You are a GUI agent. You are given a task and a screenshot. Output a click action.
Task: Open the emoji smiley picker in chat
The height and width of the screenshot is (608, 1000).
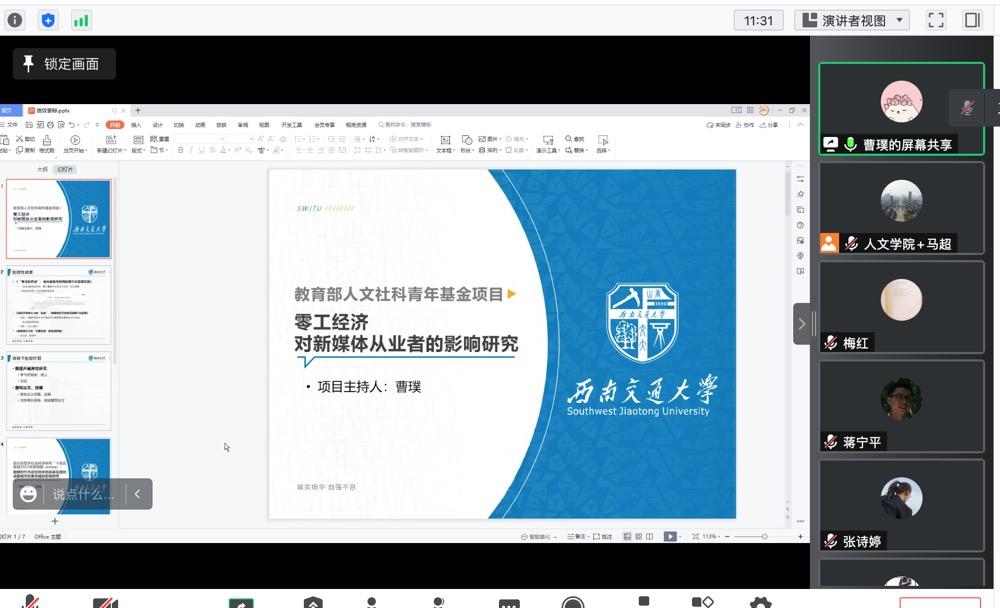coord(29,494)
